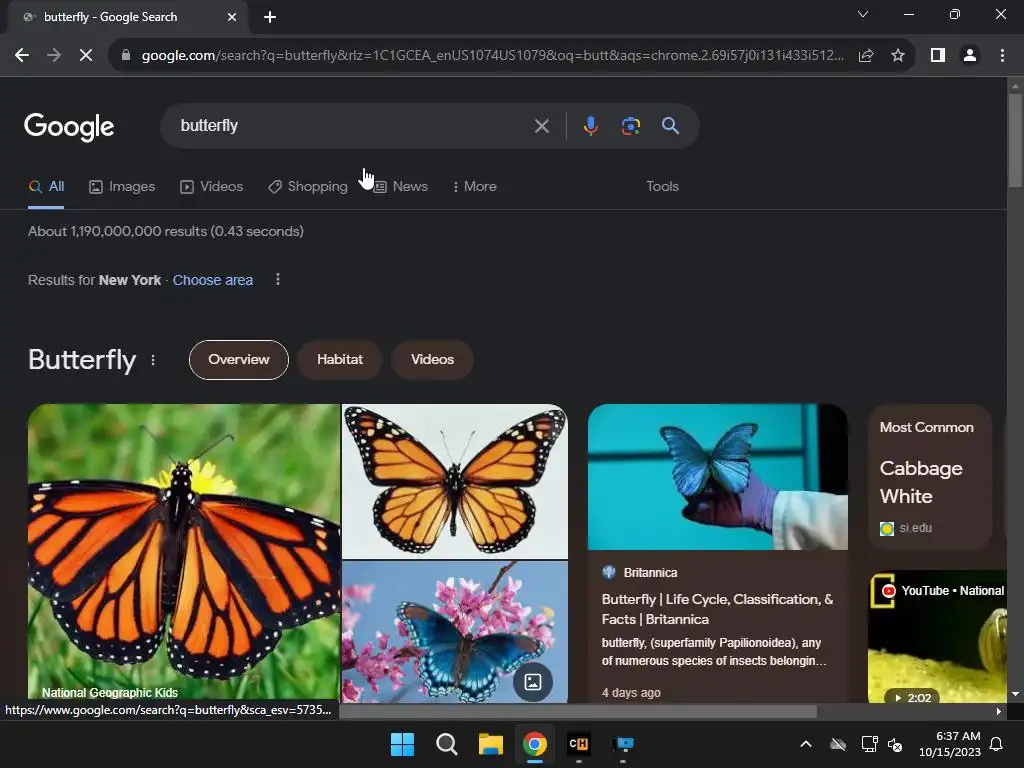
Task: Switch to the Videos search tab
Action: [212, 187]
